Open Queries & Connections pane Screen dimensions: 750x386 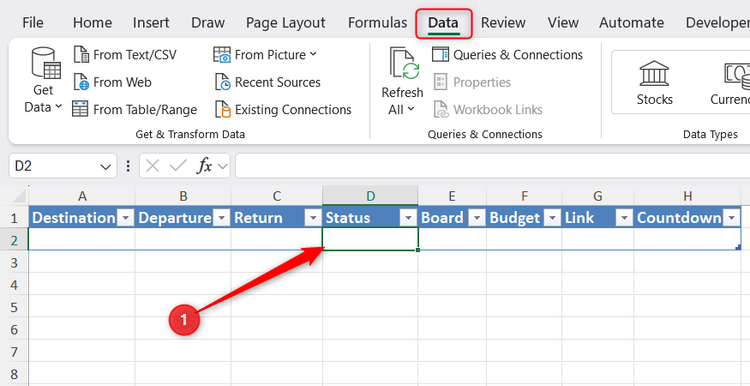[x=507, y=55]
